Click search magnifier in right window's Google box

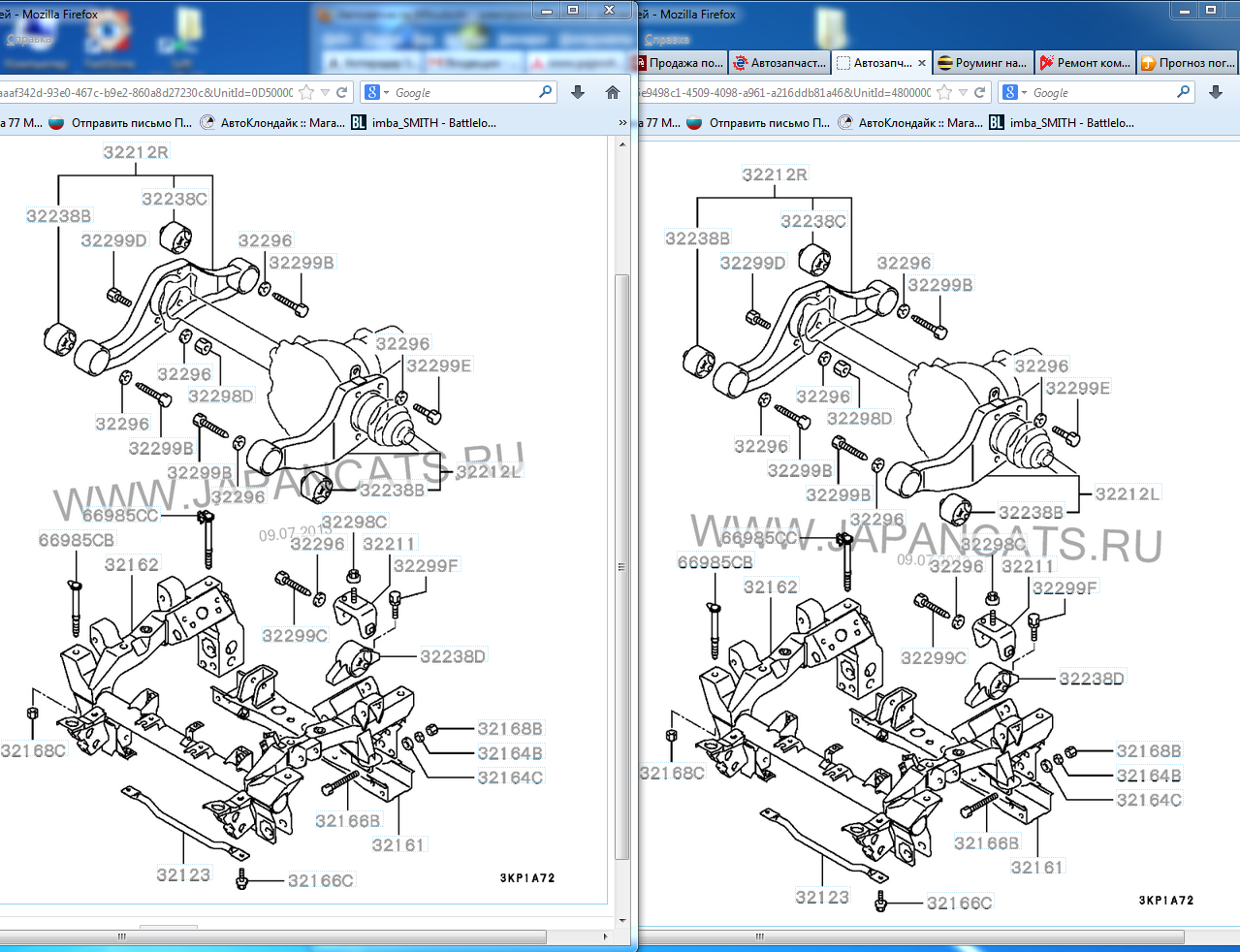tap(1183, 92)
